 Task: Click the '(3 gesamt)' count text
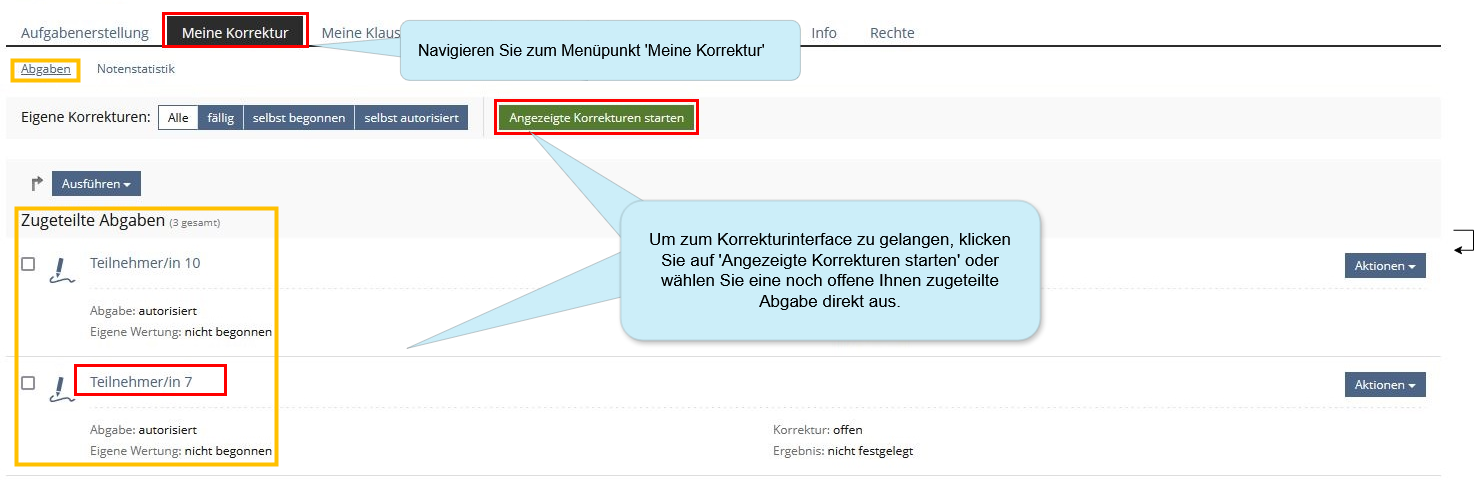click(195, 223)
